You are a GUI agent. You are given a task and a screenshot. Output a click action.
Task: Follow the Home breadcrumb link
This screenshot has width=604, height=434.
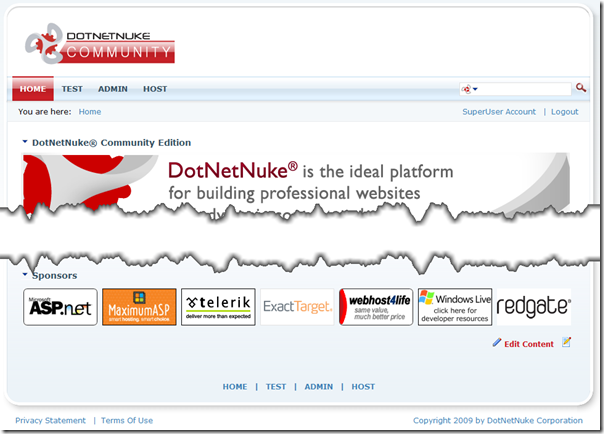90,112
